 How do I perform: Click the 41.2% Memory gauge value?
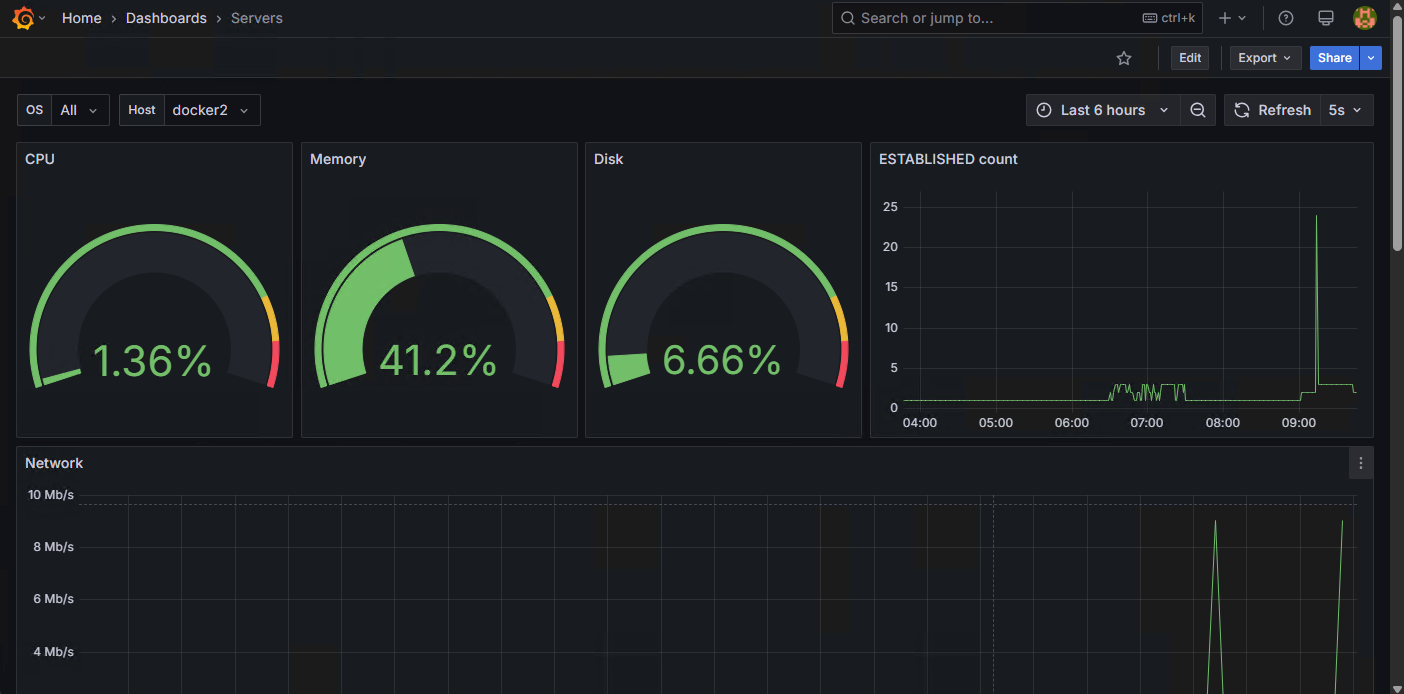438,361
